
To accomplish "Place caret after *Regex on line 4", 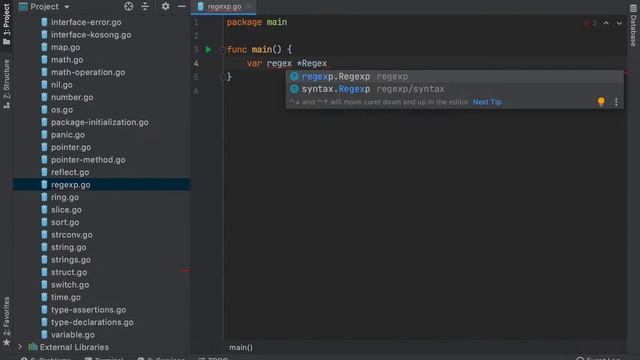I will 328,63.
